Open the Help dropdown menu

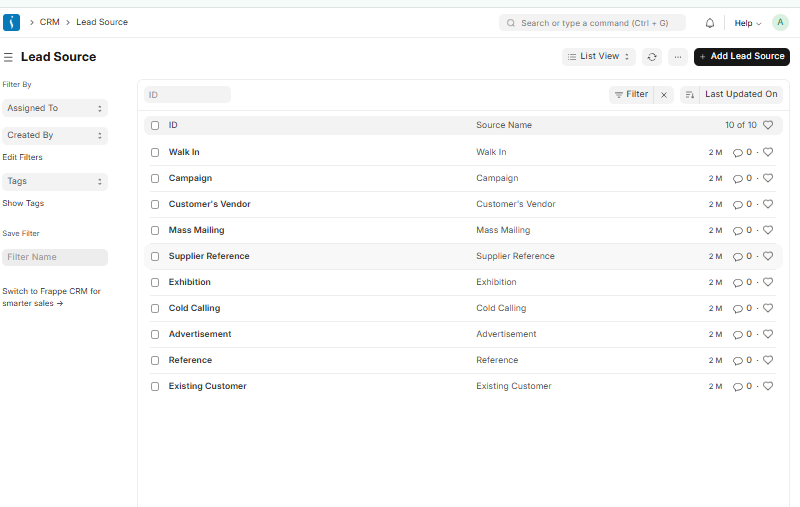(x=747, y=23)
